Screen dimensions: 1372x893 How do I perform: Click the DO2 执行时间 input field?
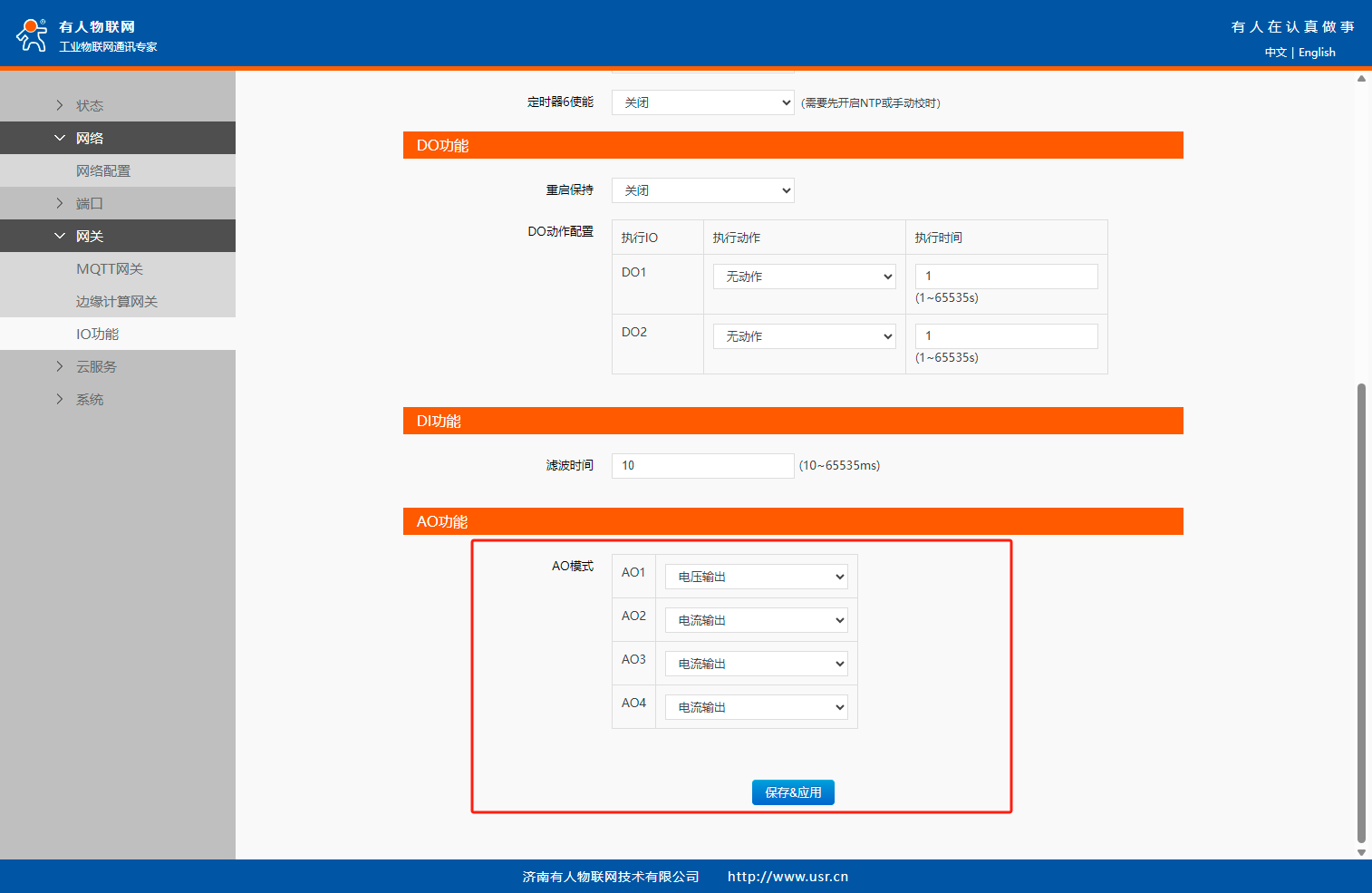point(1006,336)
